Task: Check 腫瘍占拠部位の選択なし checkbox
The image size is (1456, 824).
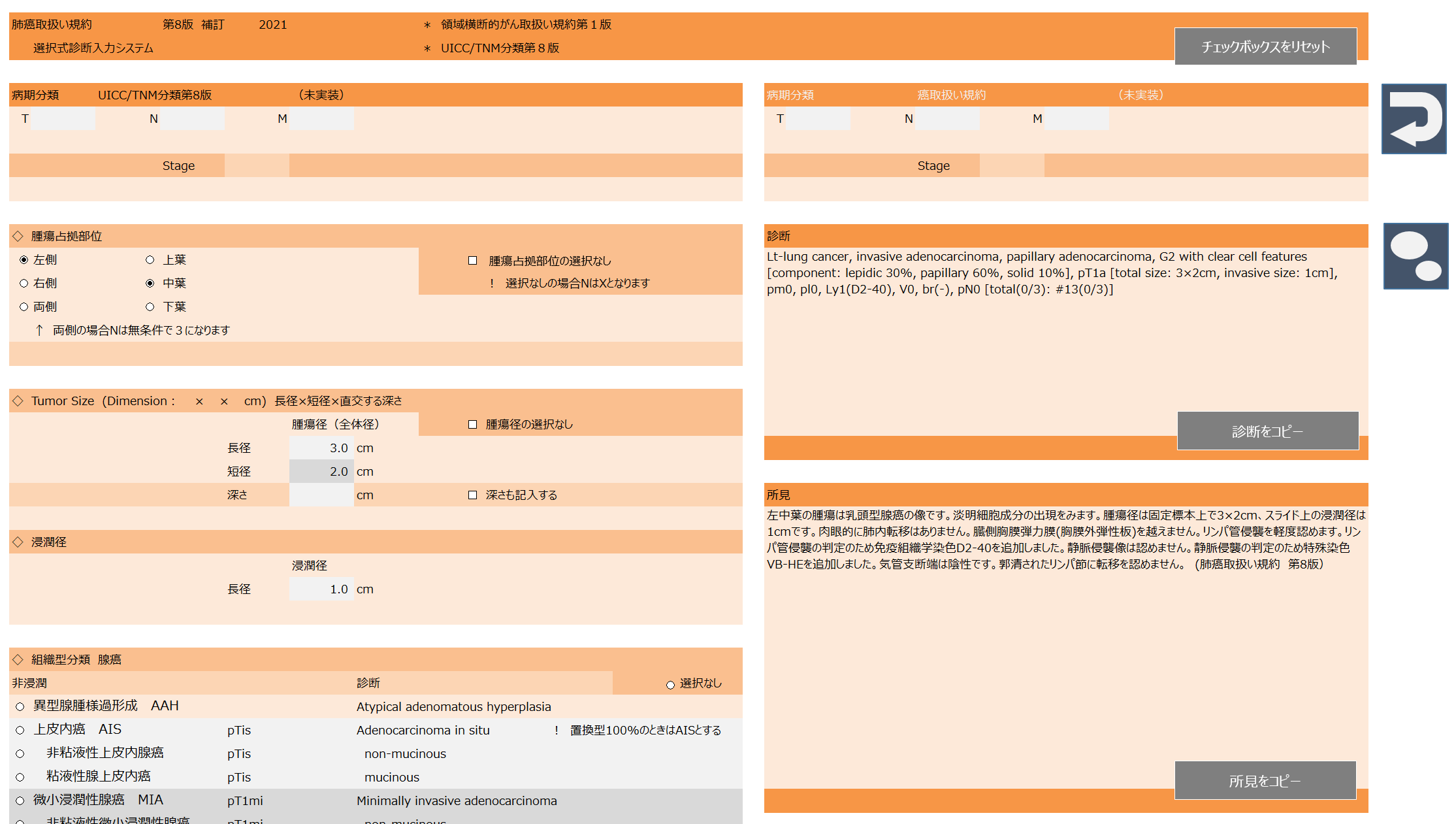Action: [x=473, y=261]
